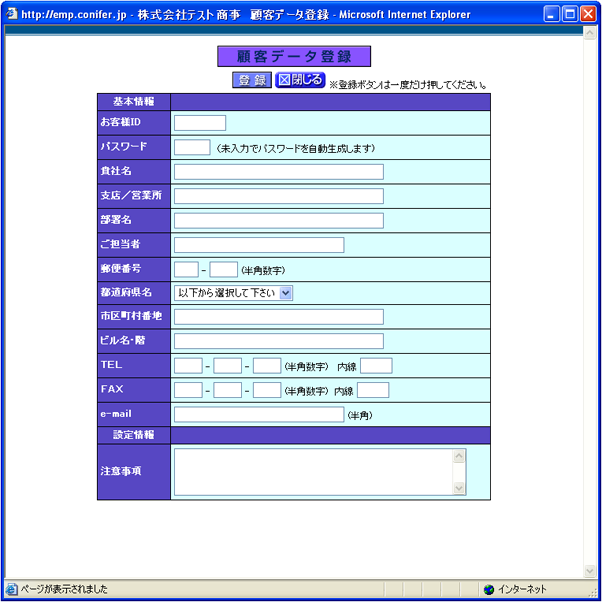Click the 市区町村番地 address field
This screenshot has height=602, width=602.
click(279, 317)
